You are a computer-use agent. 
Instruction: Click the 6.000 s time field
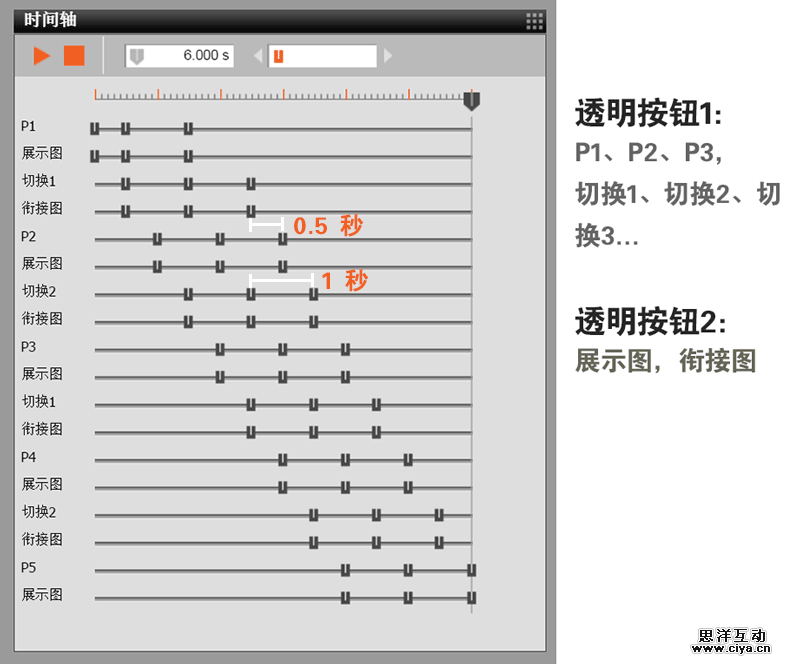click(x=180, y=56)
